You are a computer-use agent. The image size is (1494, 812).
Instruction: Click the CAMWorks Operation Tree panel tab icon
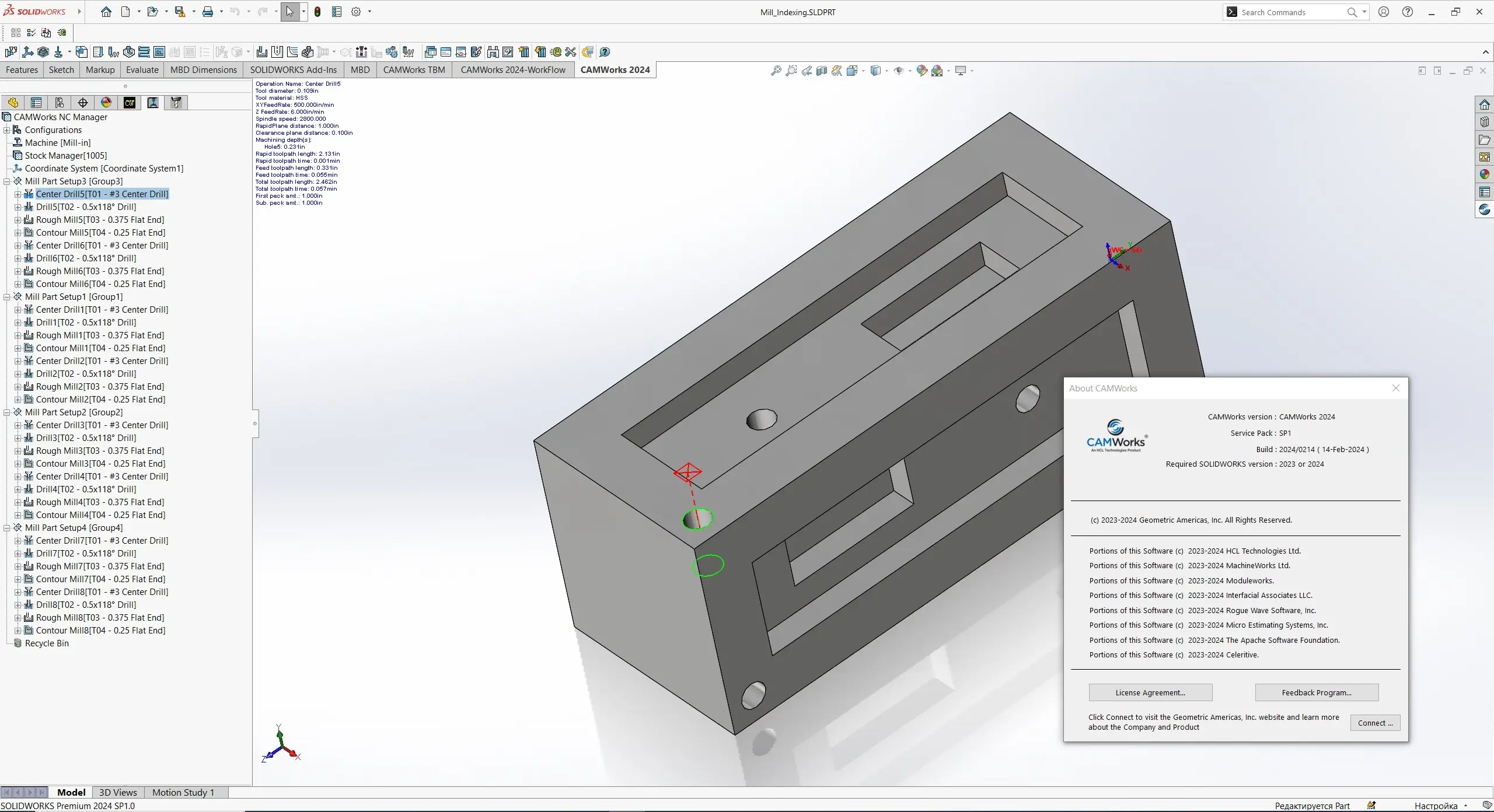[x=153, y=103]
